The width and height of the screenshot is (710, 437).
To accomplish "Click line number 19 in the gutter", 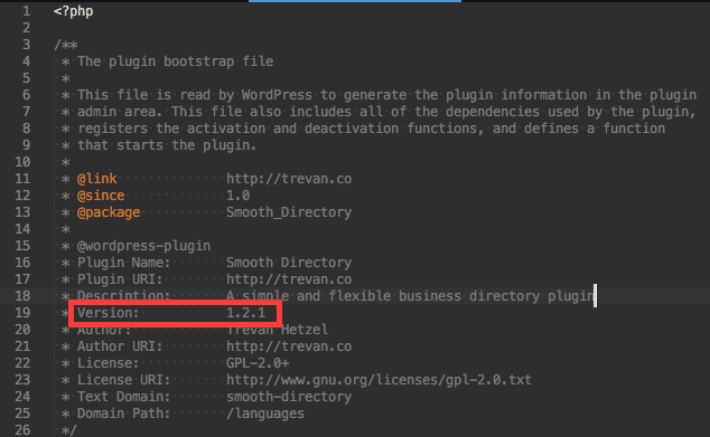I will [x=23, y=312].
